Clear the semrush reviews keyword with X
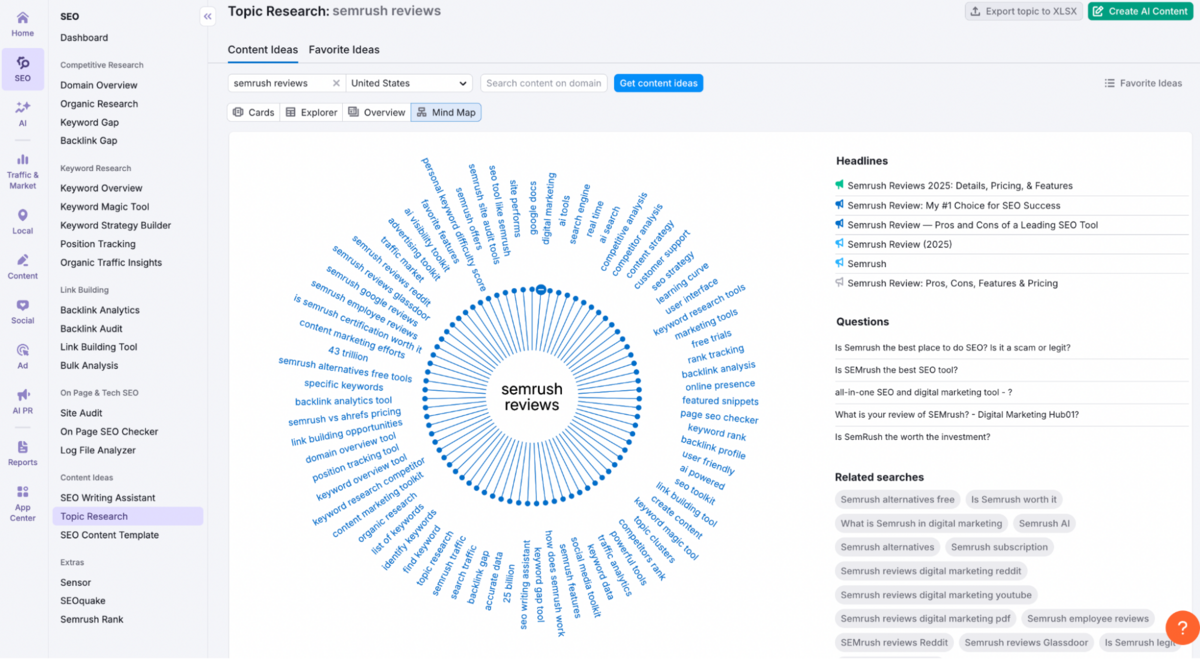The image size is (1200, 659). 336,83
